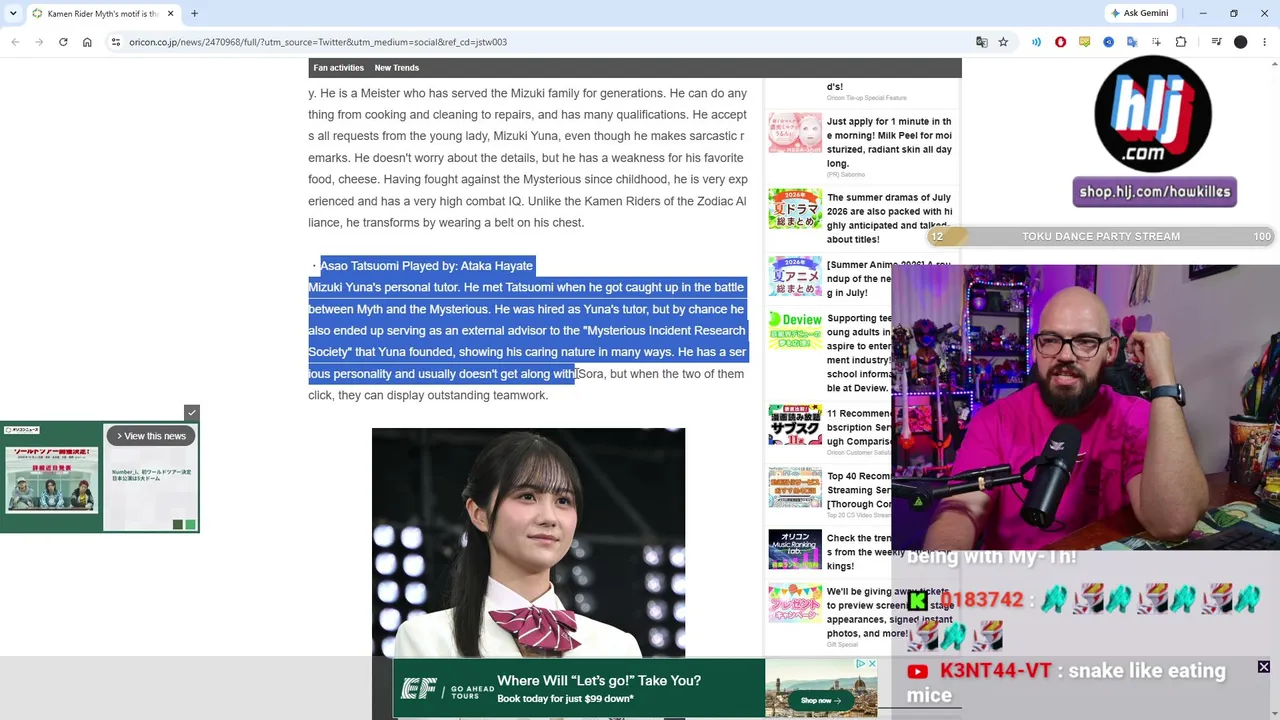This screenshot has height=720, width=1280.
Task: Close the EF Go Ahead Tours ad
Action: click(872, 664)
